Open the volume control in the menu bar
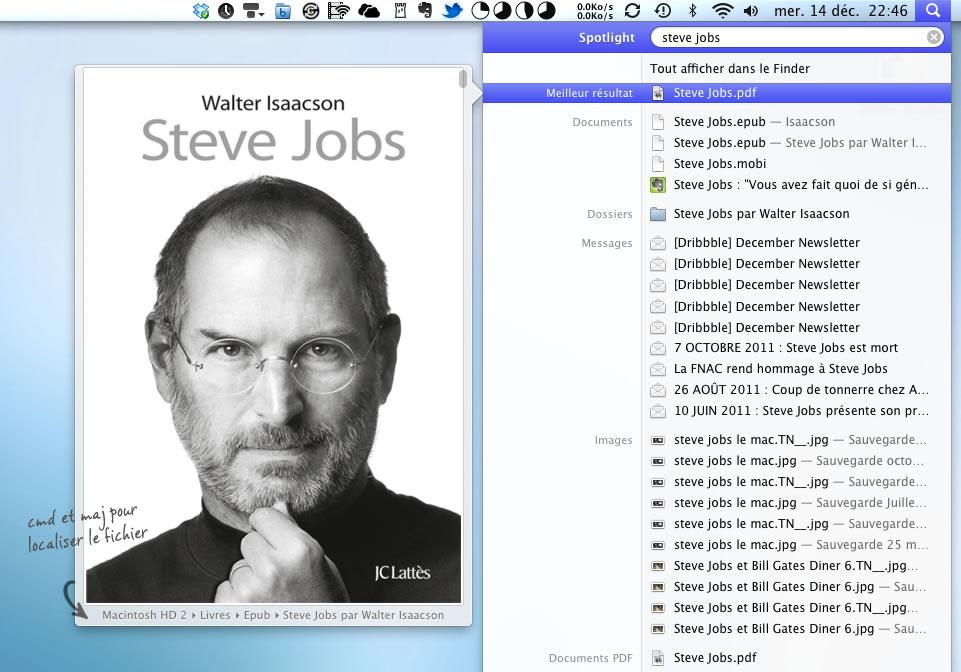 pos(749,12)
